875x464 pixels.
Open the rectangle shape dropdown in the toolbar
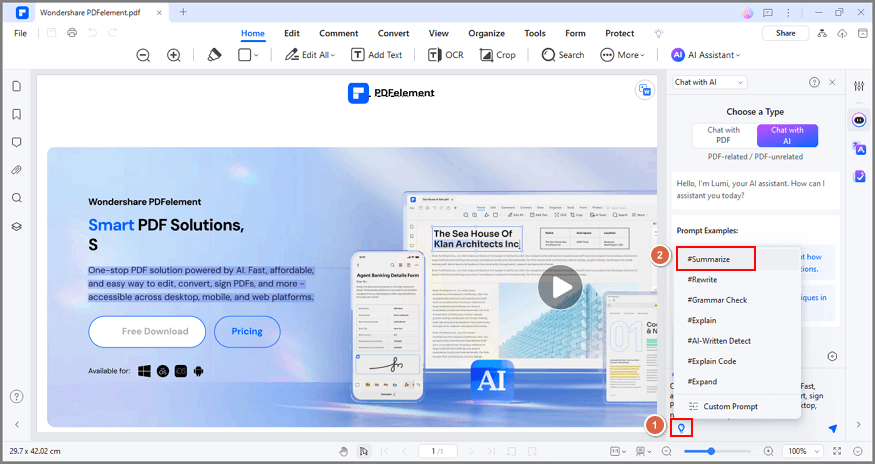point(248,55)
